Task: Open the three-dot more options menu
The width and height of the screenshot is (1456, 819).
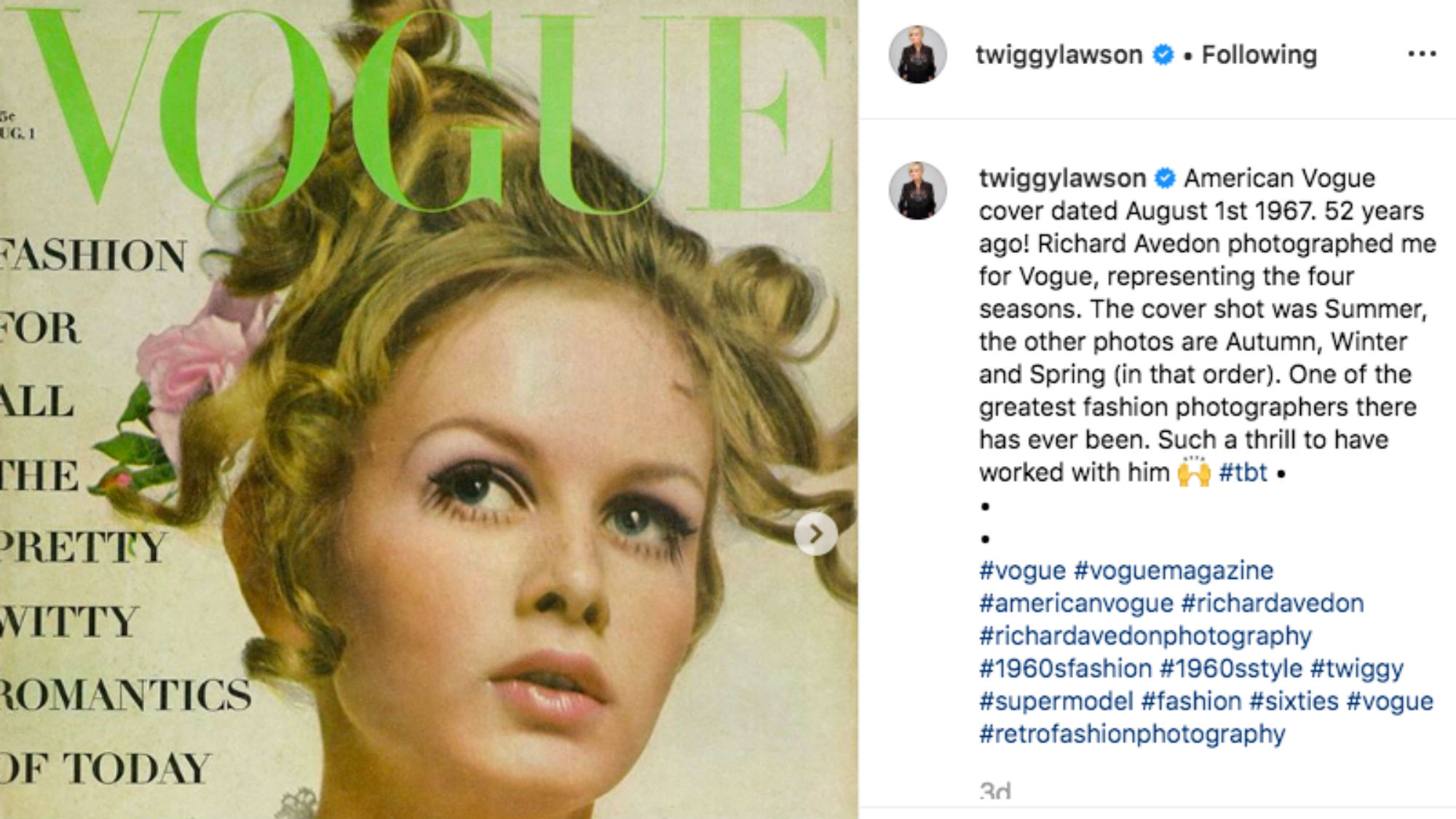Action: coord(1422,54)
